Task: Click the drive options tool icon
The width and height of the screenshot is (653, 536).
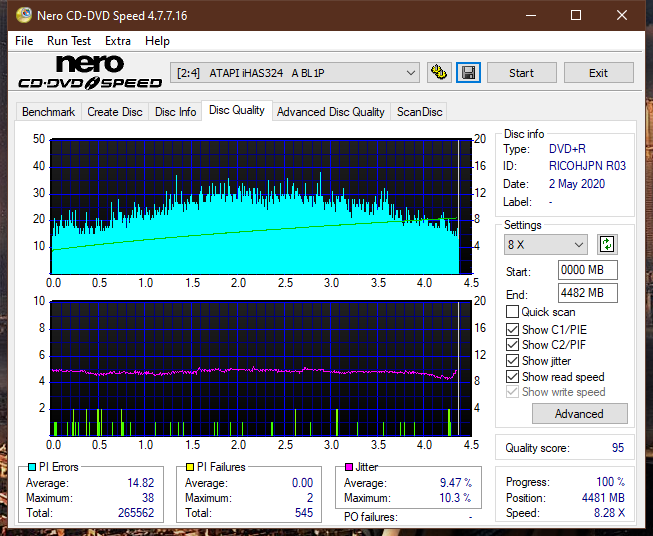Action: point(439,73)
